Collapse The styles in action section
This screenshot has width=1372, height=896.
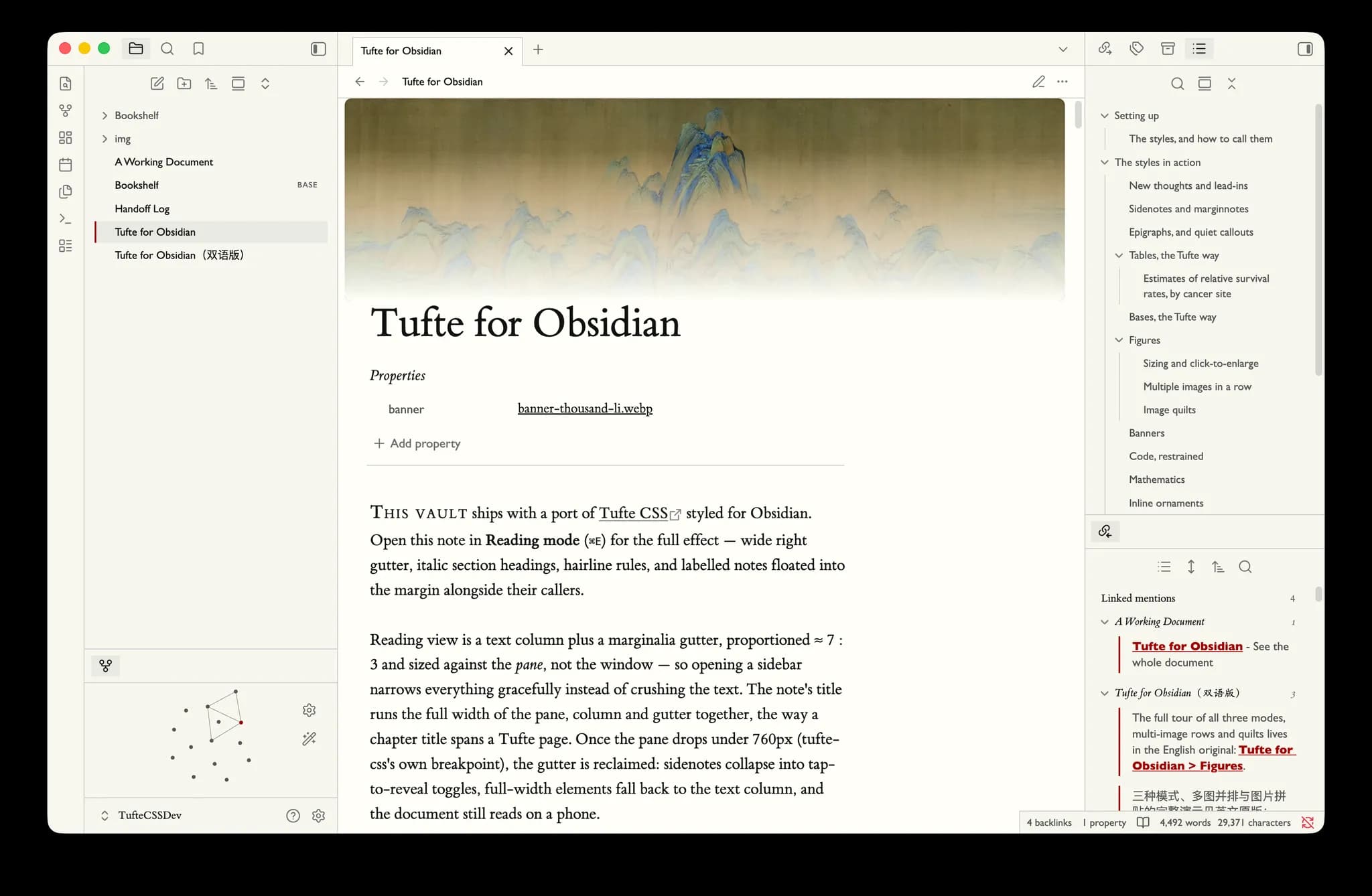pyautogui.click(x=1105, y=162)
